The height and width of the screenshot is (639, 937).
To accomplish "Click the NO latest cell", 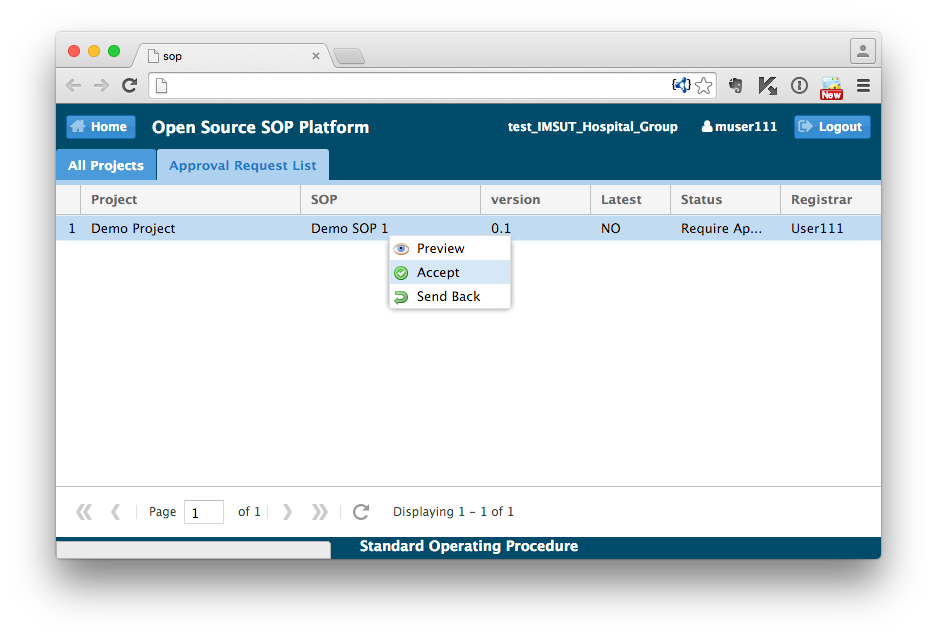I will pos(630,228).
